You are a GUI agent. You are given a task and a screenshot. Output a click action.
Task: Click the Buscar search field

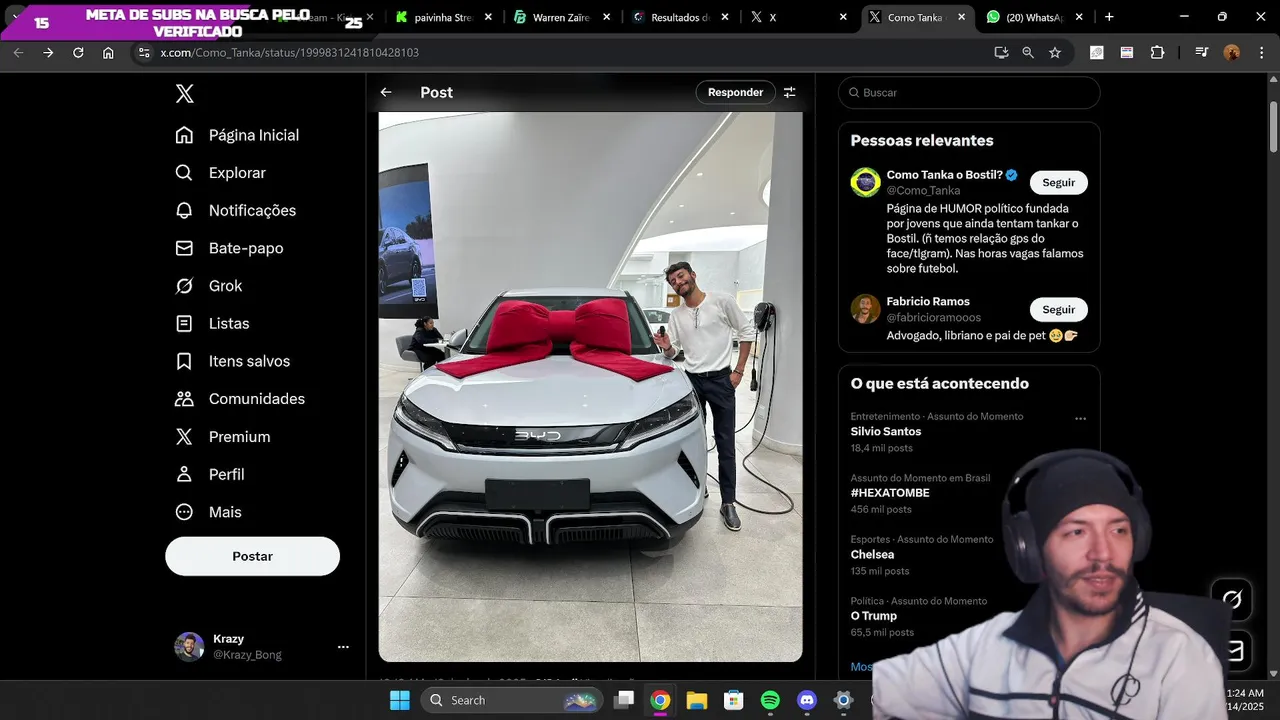[969, 92]
